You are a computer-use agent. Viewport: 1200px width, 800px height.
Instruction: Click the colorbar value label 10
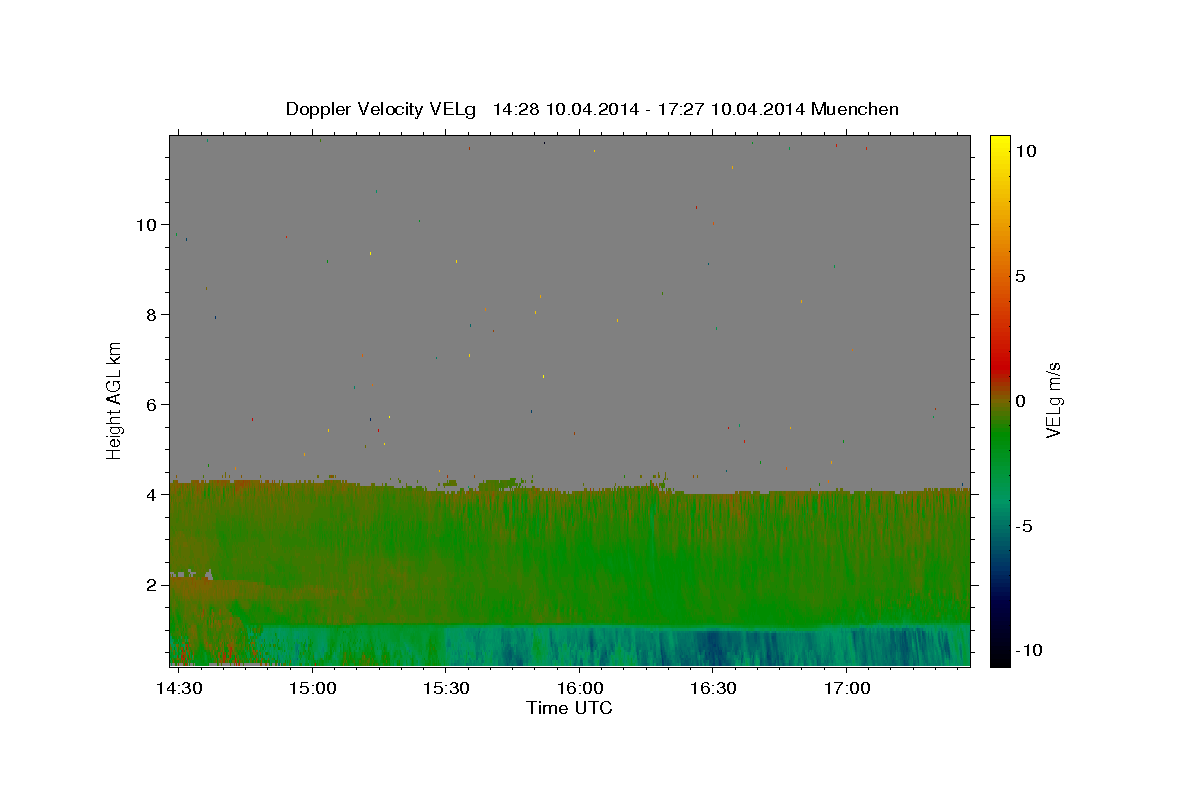[1025, 150]
